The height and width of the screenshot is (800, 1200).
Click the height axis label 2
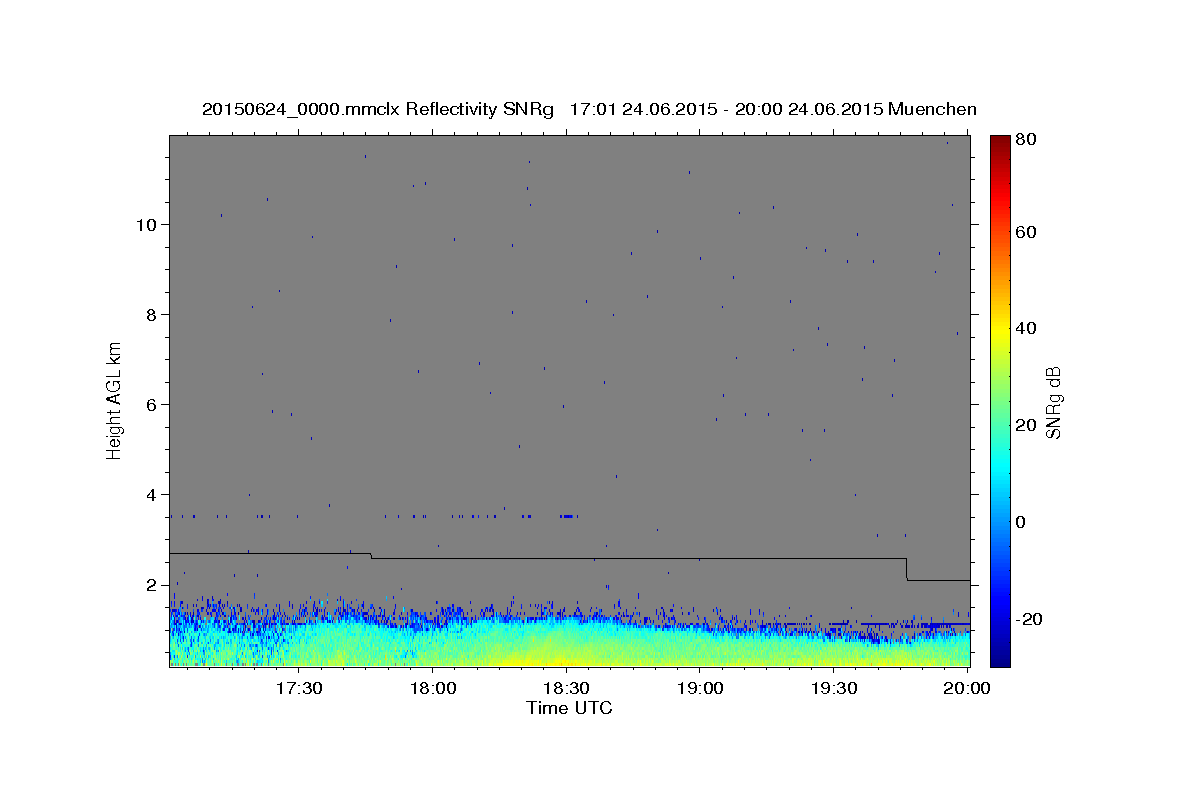[x=150, y=584]
